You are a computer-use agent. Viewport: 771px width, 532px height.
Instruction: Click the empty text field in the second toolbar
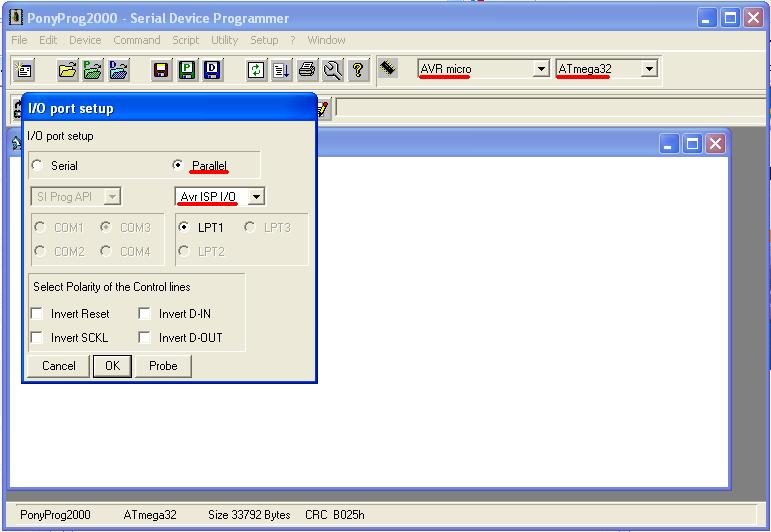[550, 108]
